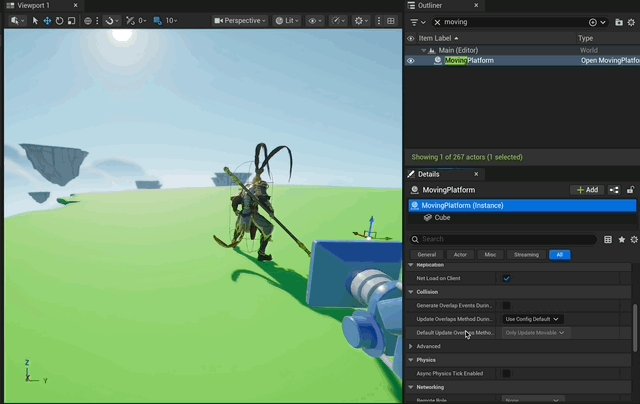Viewport: 640px width, 404px height.
Task: Open the Perspective view mode dropdown
Action: [x=240, y=21]
